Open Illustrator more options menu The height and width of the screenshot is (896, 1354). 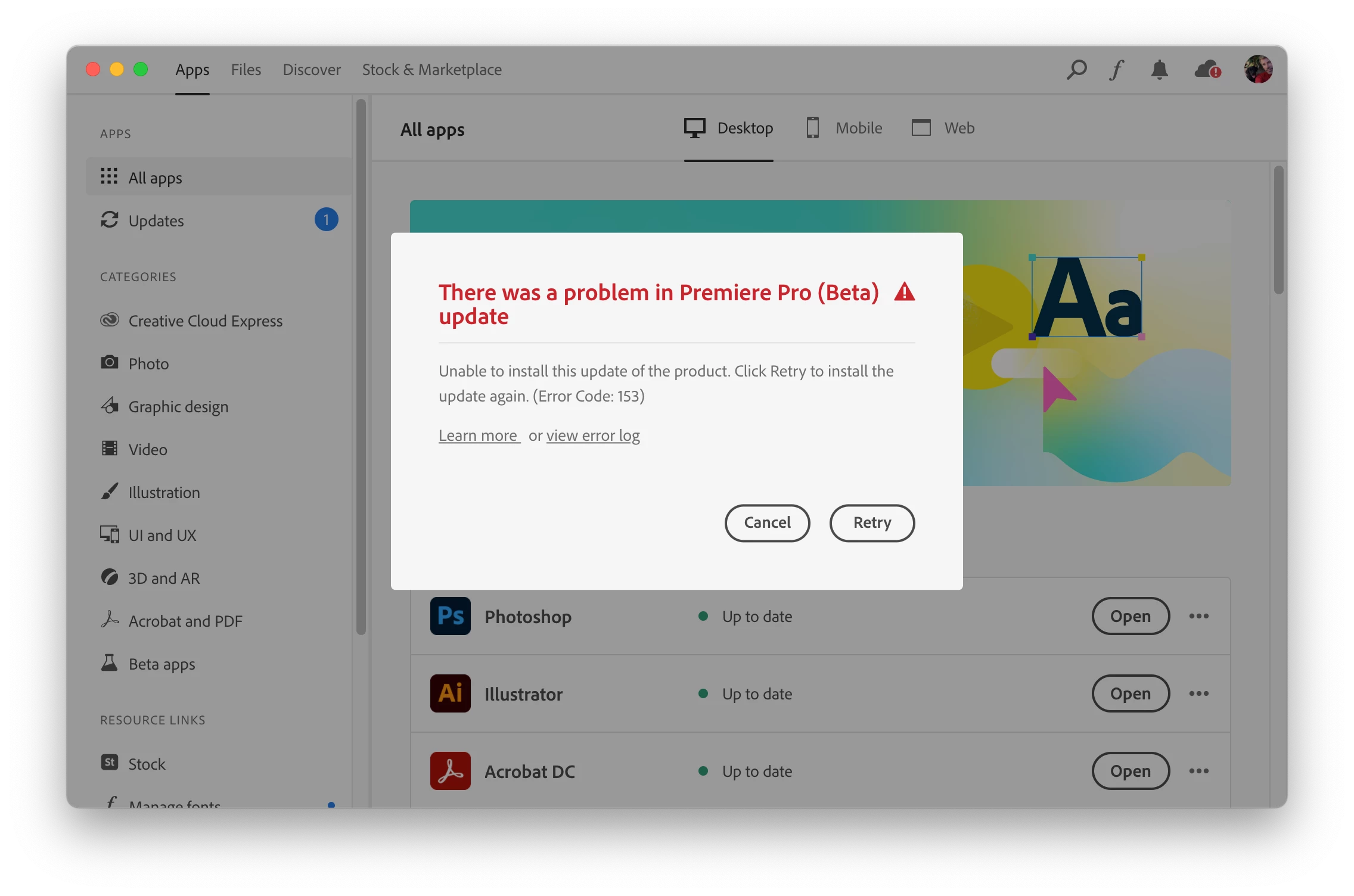point(1198,693)
